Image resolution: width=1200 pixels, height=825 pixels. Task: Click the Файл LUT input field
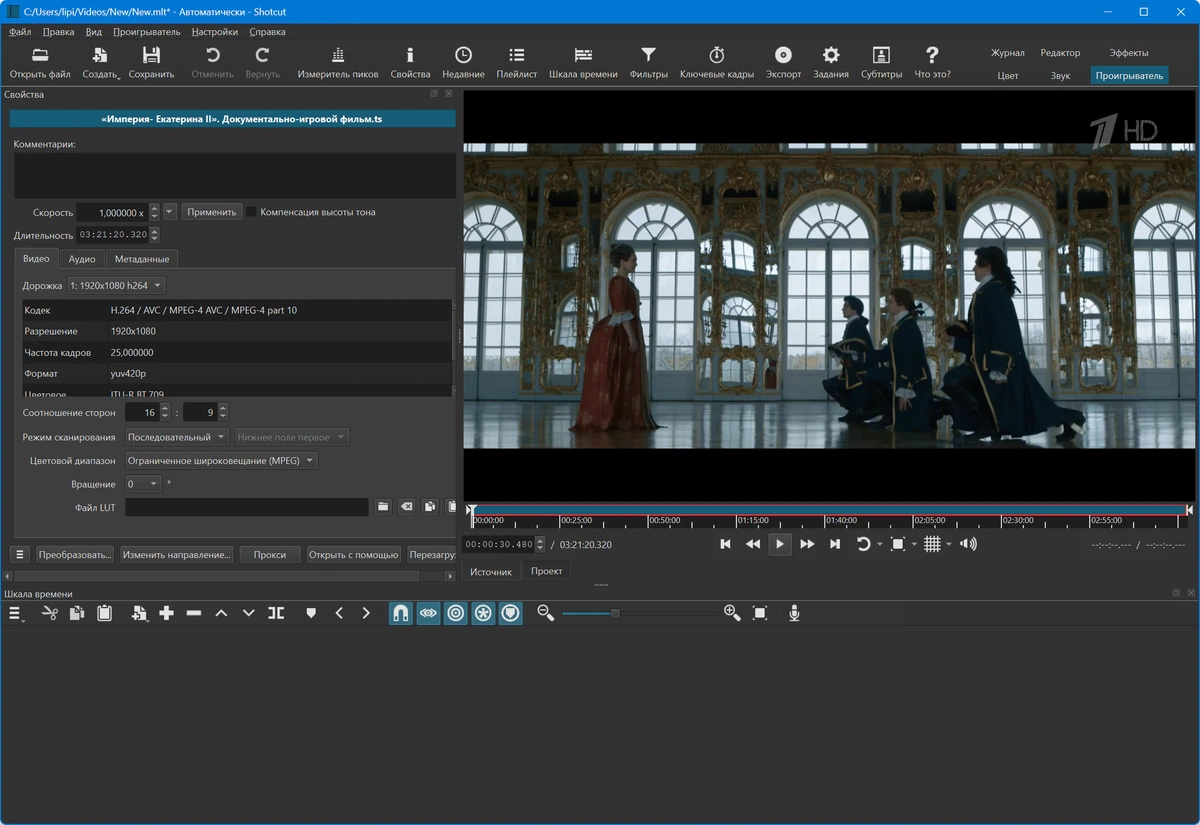pos(247,507)
